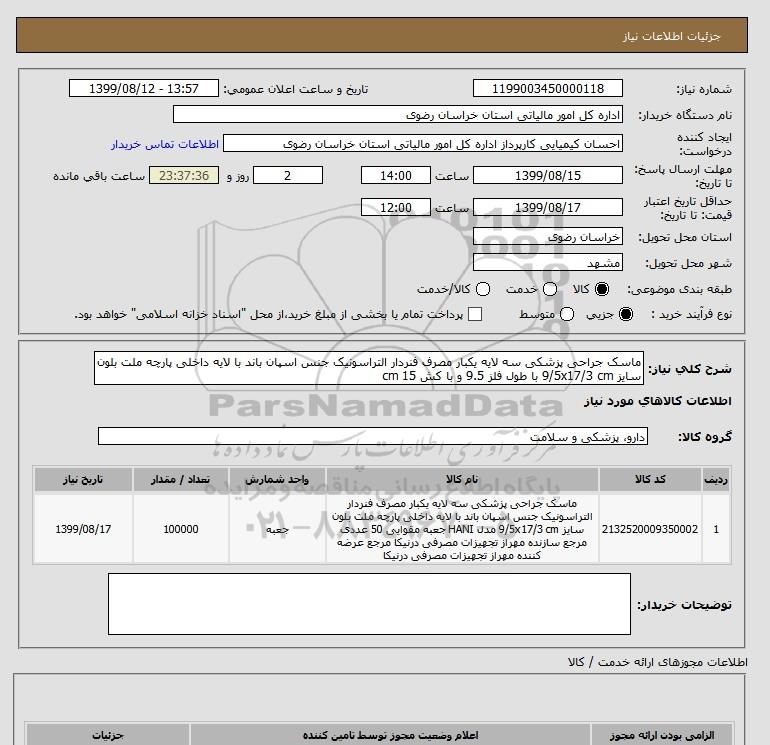
Task: Click the ردیف column header
Action: tap(716, 479)
